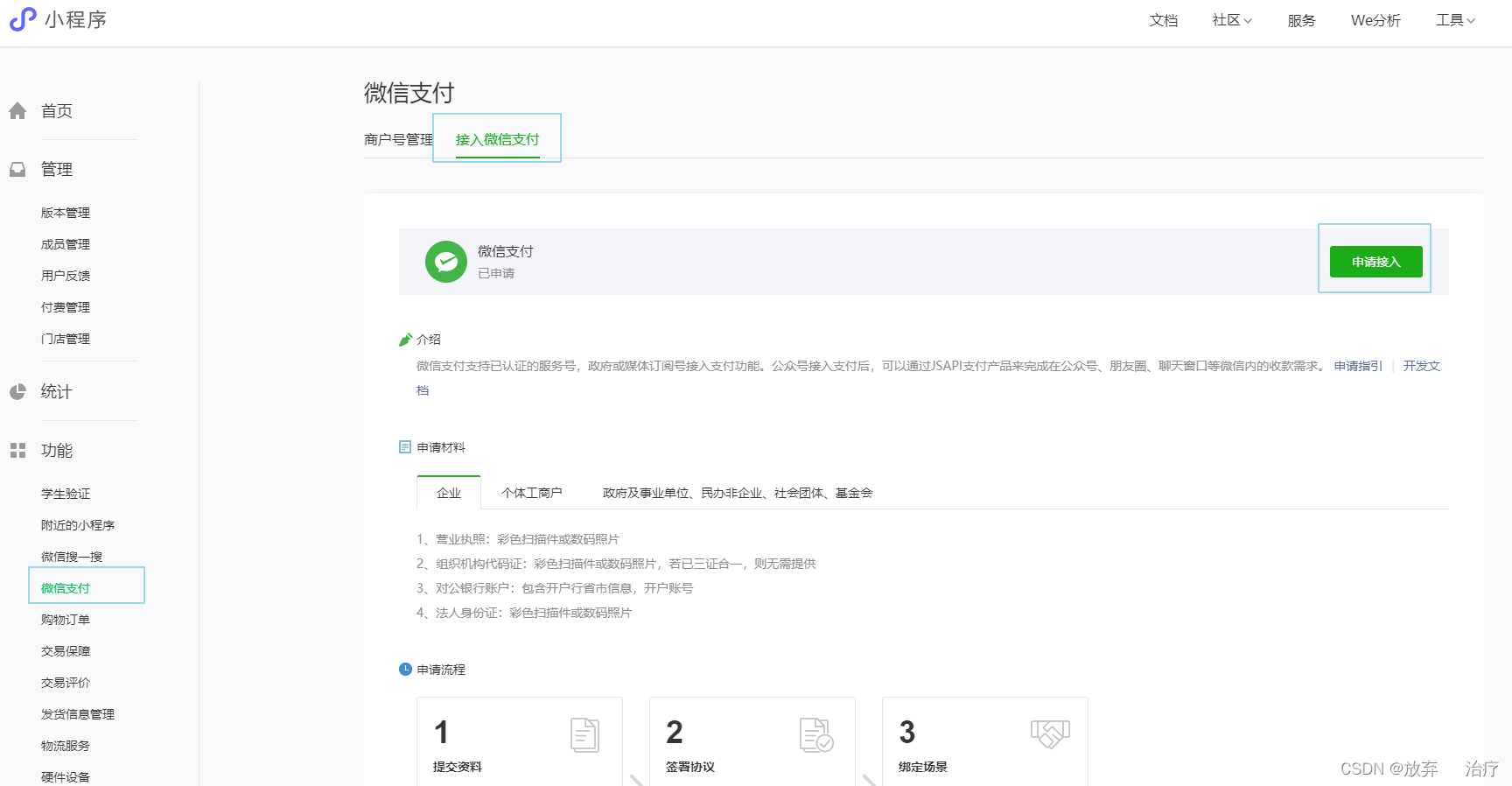Click the green 申请接入 button
The width and height of the screenshot is (1512, 786).
click(1375, 262)
